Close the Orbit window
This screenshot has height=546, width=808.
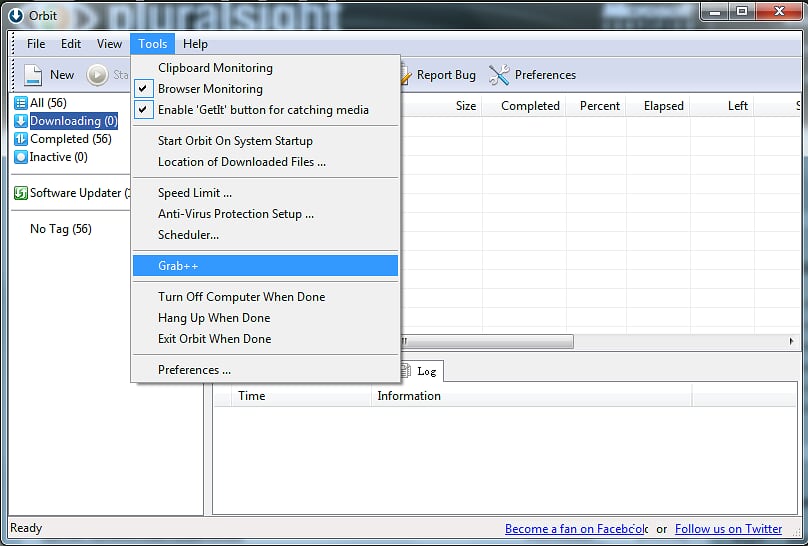[779, 12]
